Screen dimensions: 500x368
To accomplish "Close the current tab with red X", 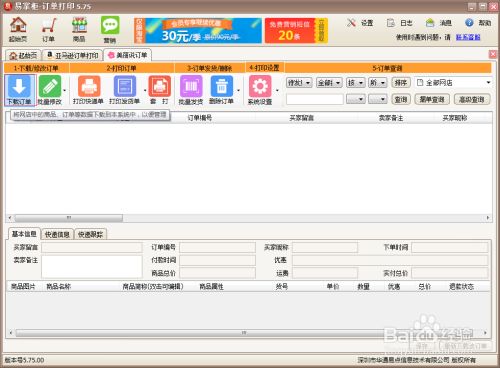I will pos(493,54).
